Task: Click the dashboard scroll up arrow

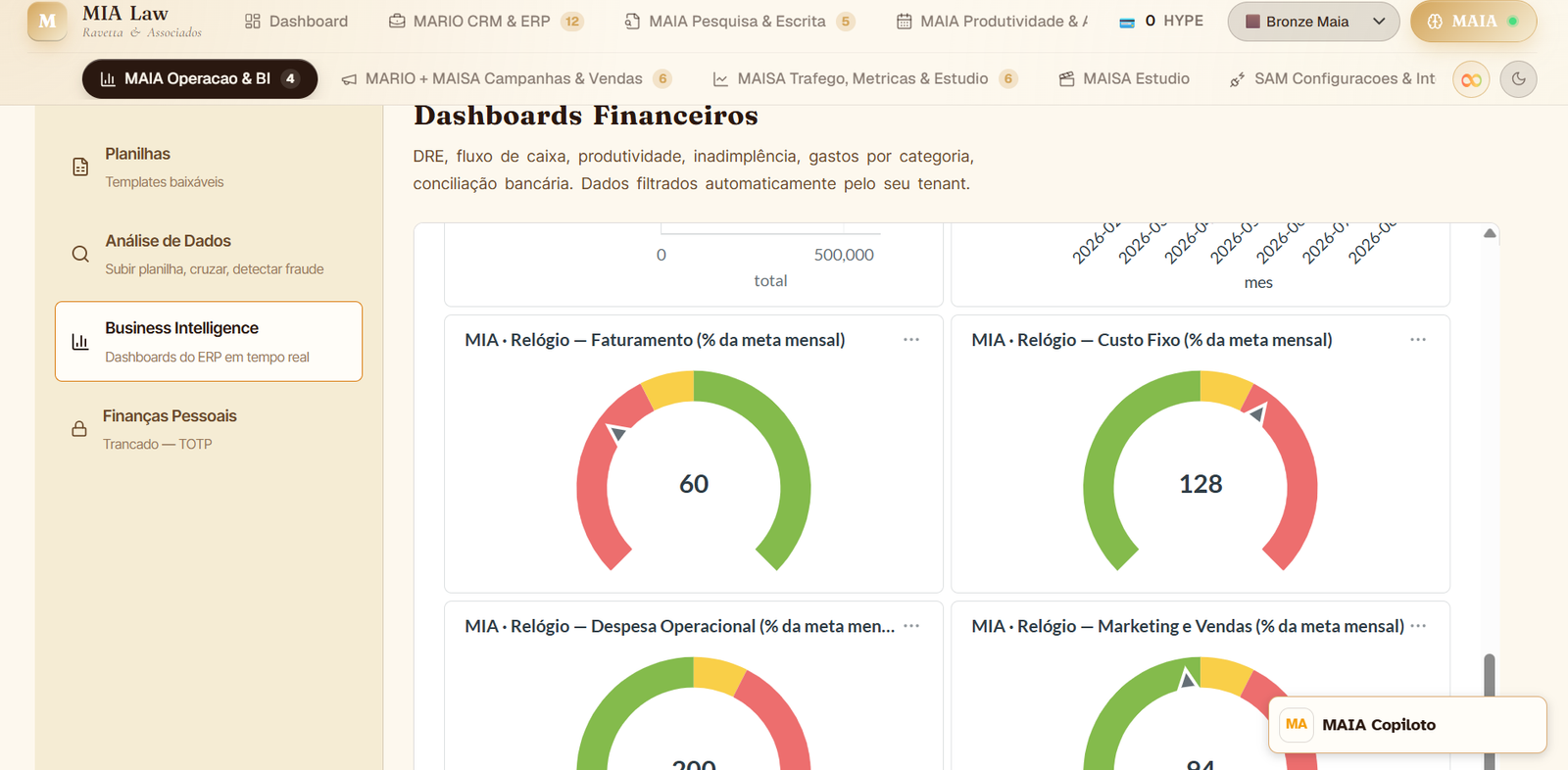Action: 1490,233
